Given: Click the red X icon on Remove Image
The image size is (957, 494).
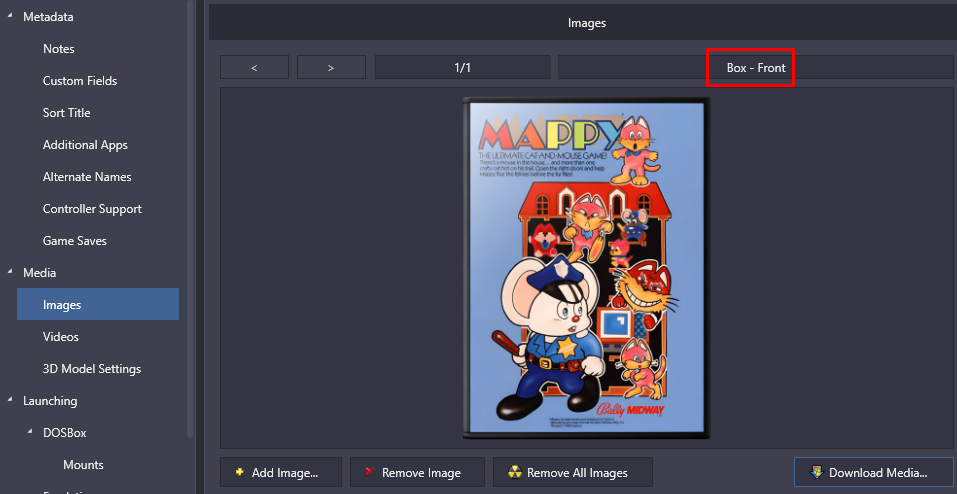Looking at the screenshot, I should [368, 473].
